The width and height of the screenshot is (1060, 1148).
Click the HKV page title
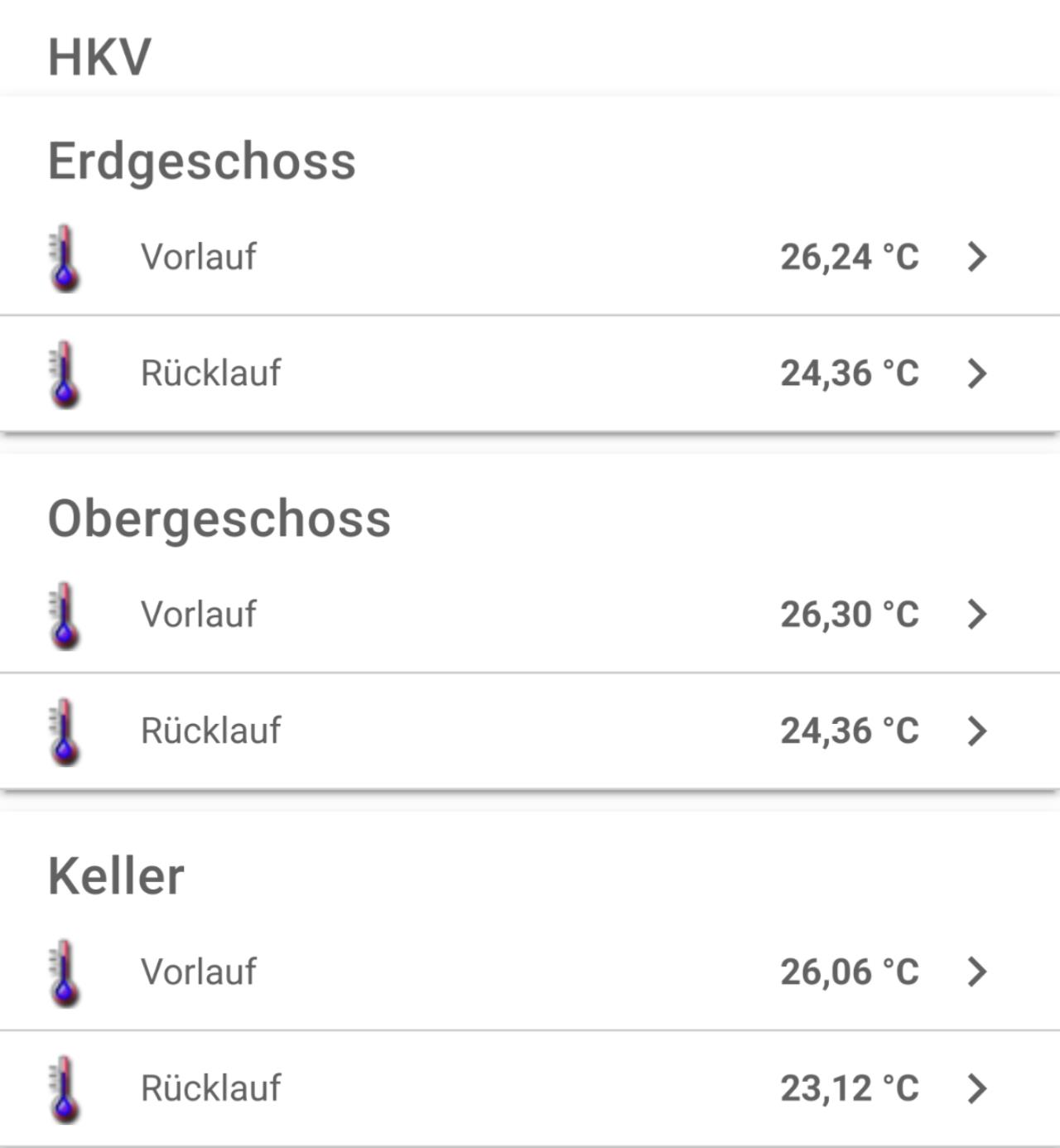pos(99,57)
